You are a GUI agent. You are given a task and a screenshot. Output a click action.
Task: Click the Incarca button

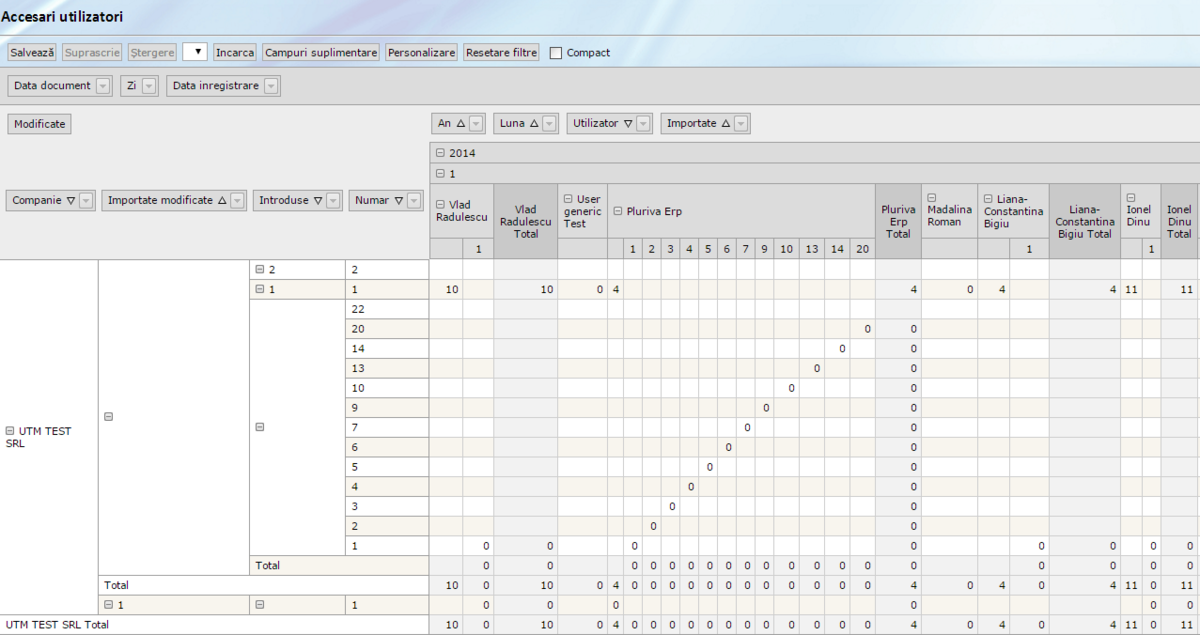coord(235,52)
